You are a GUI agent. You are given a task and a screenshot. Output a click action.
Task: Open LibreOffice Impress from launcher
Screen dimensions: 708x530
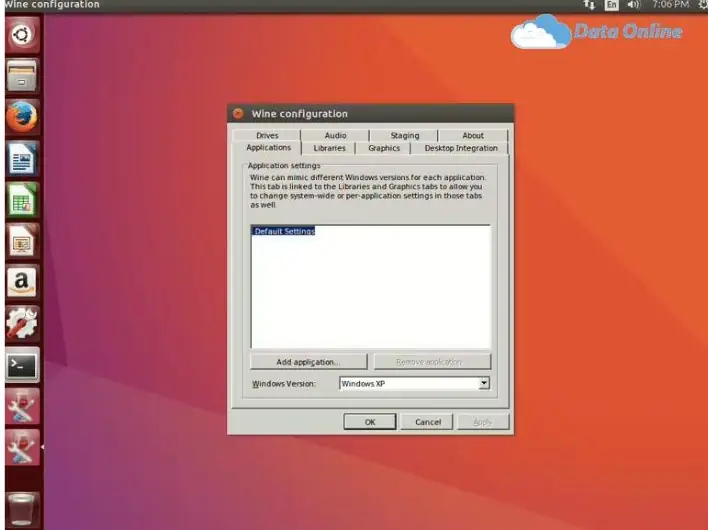point(22,242)
